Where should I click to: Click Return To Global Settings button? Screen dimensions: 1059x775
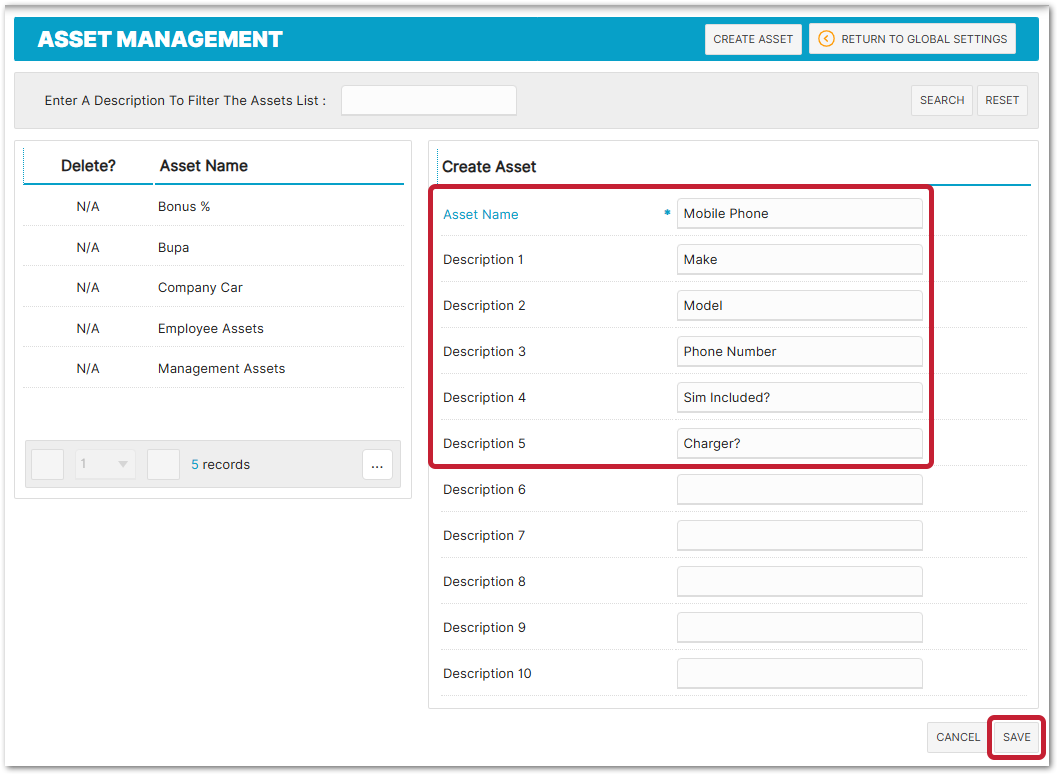[x=912, y=39]
